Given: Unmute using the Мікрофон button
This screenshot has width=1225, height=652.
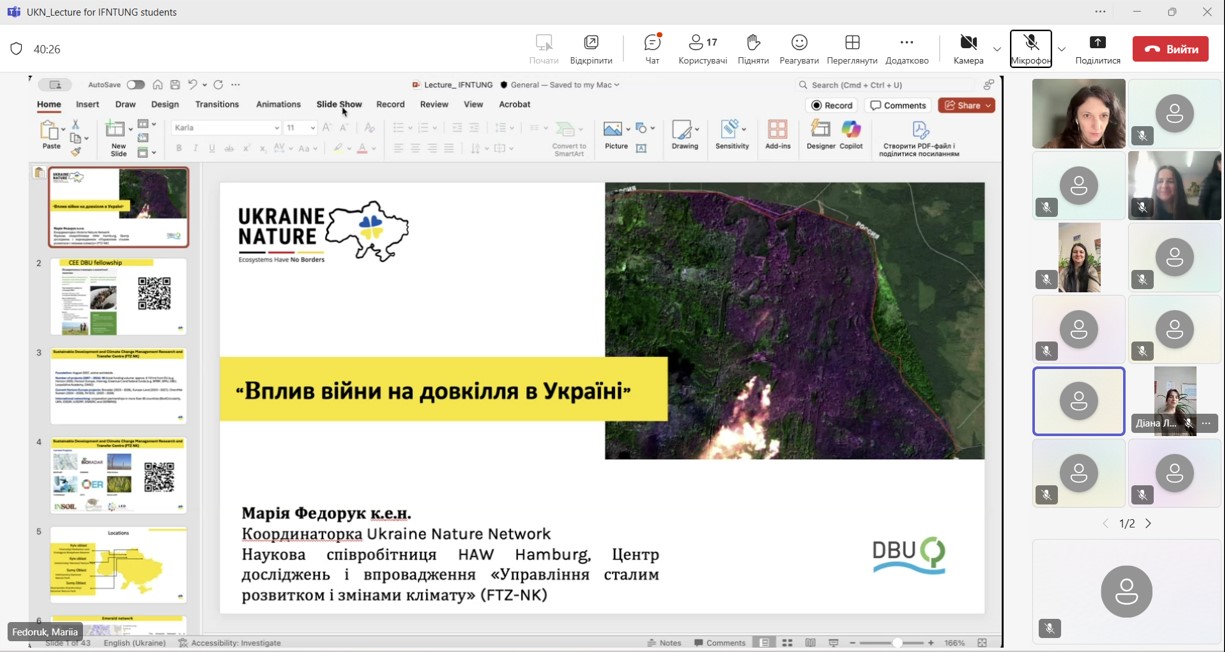Looking at the screenshot, I should (1030, 48).
